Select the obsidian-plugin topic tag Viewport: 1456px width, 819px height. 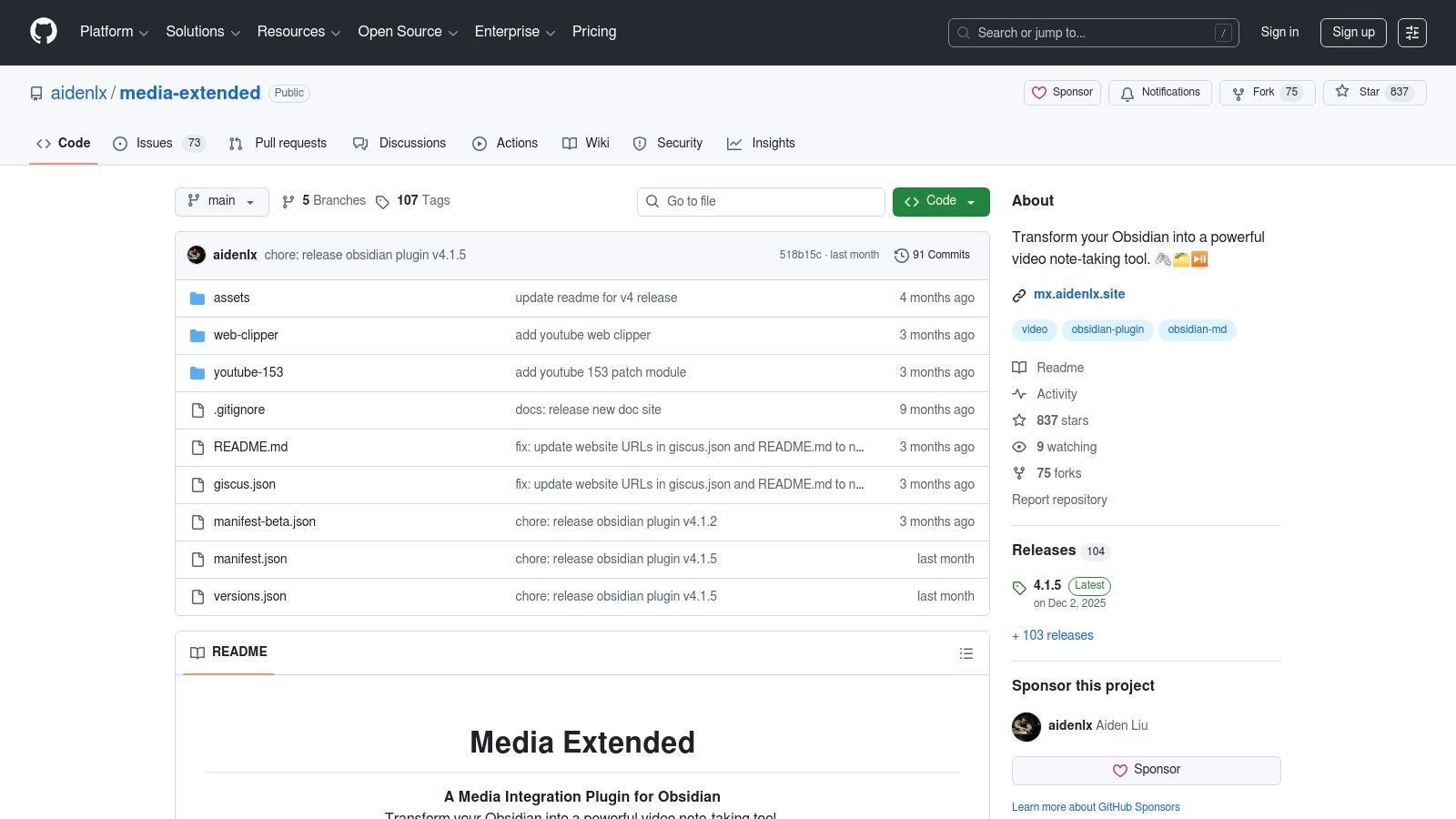pos(1107,329)
